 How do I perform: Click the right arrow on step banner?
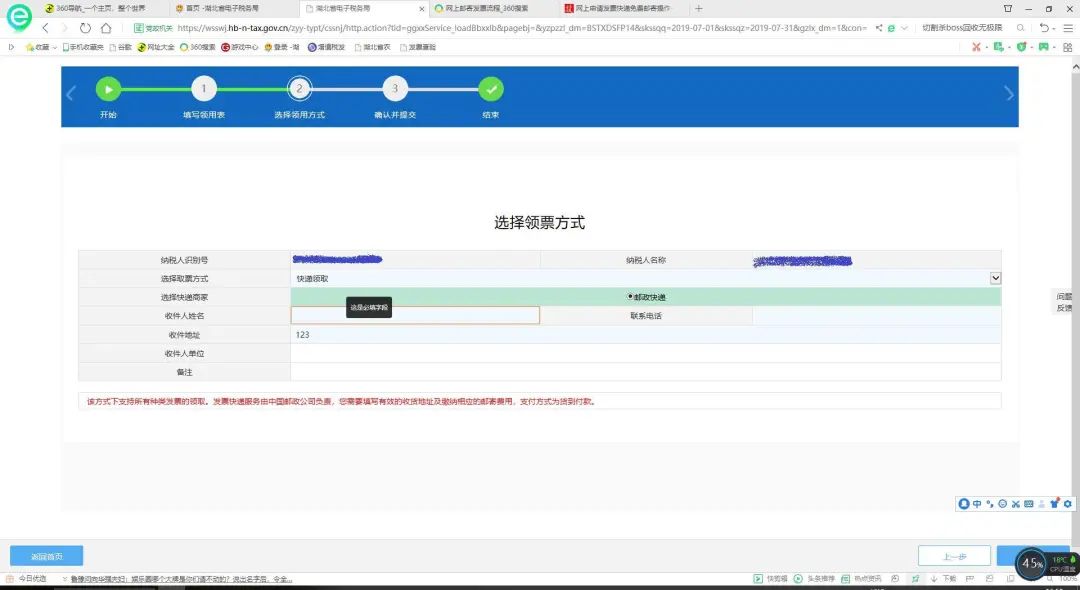1008,94
